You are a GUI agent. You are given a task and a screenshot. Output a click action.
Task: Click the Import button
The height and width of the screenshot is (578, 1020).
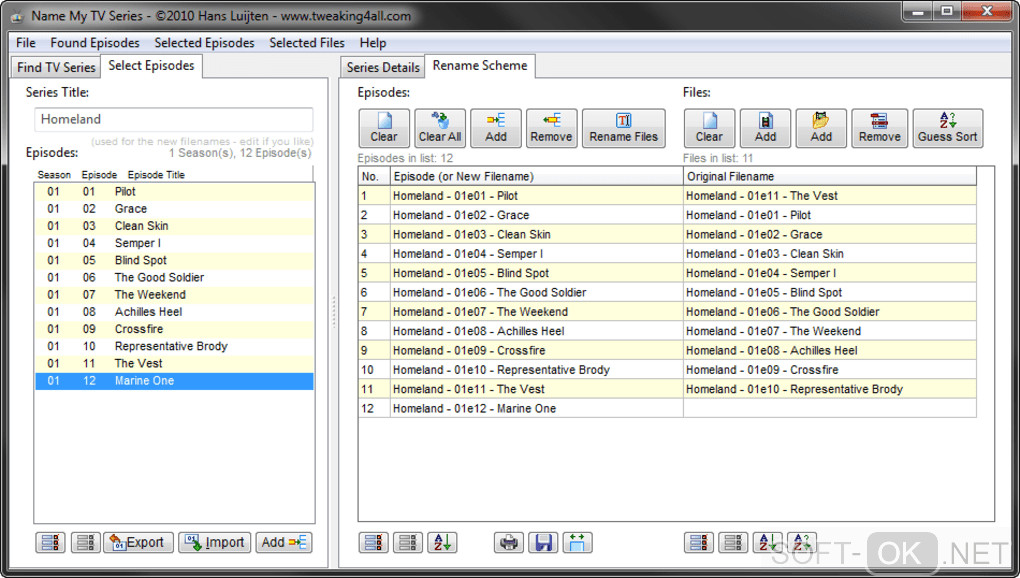[215, 542]
